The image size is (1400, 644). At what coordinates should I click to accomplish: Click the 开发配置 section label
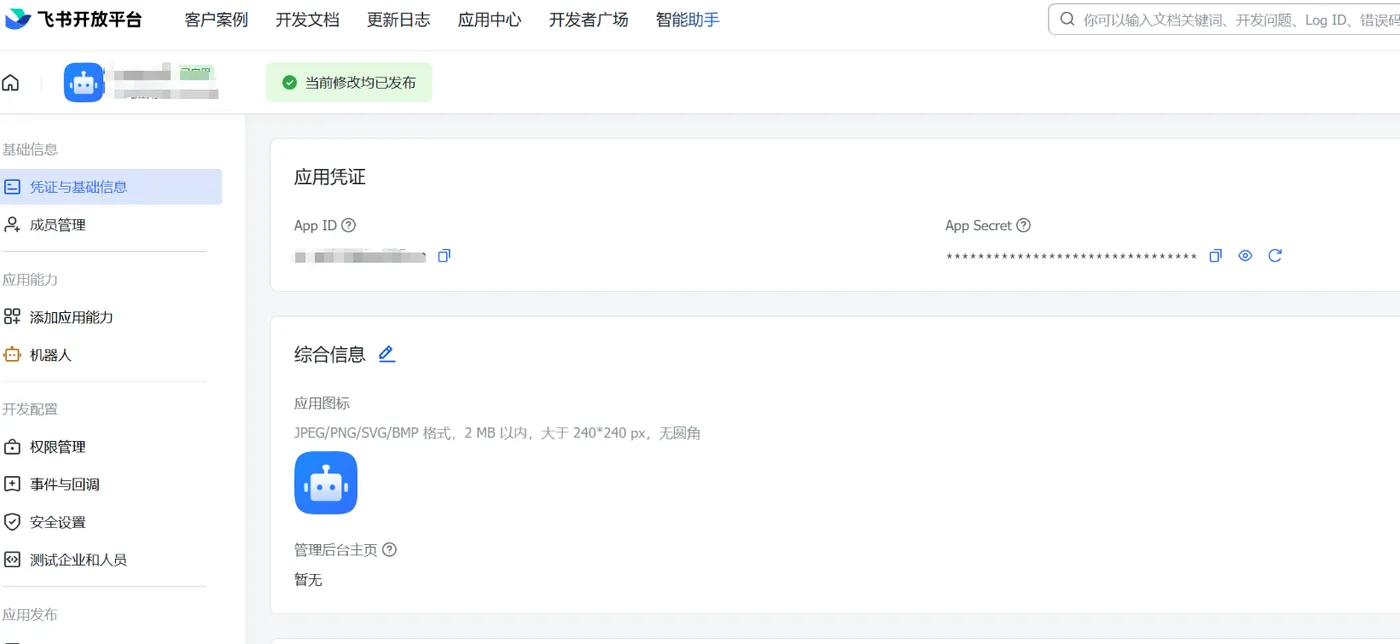pos(30,409)
